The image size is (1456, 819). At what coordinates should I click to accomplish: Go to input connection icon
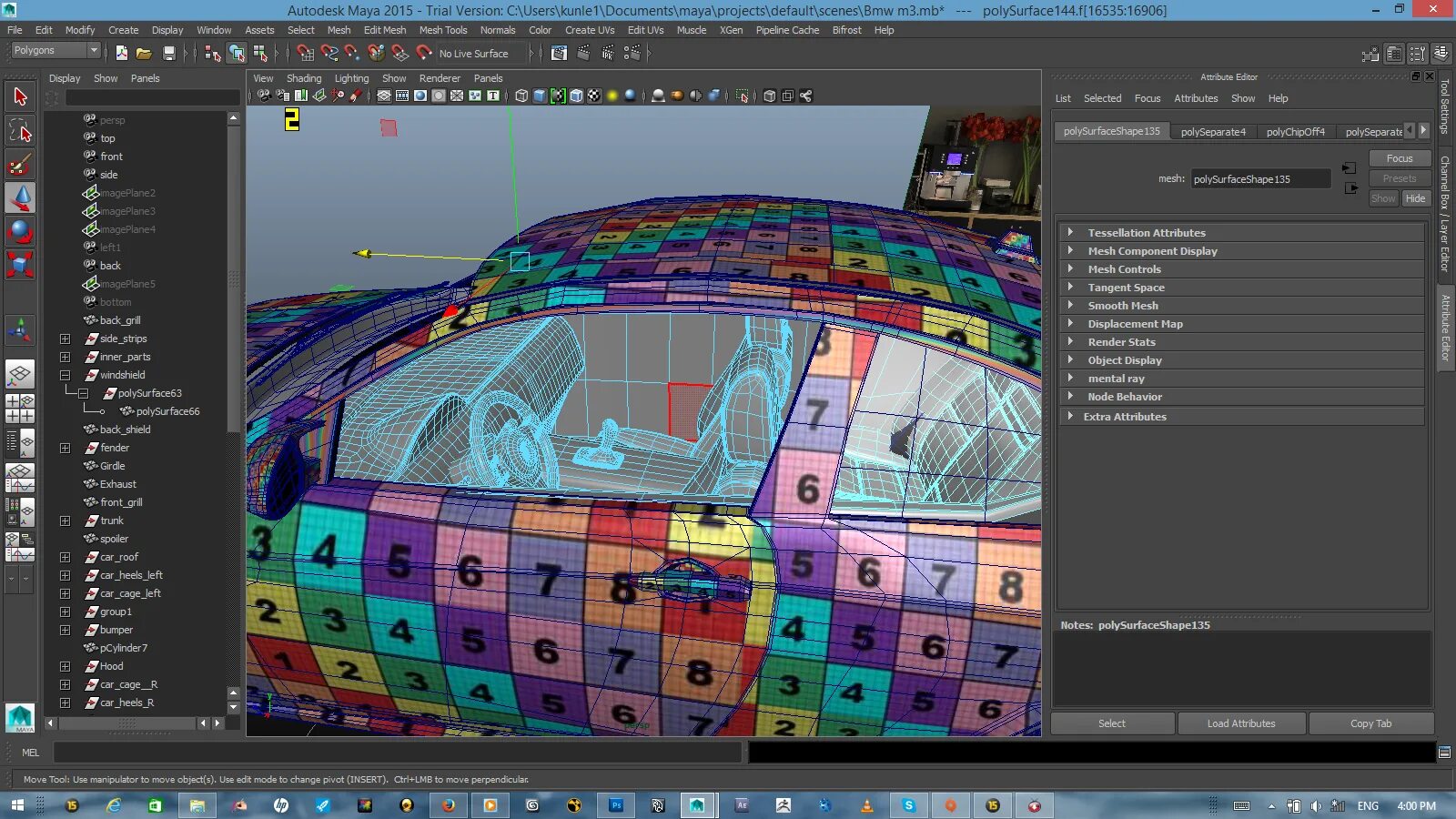point(1349,168)
